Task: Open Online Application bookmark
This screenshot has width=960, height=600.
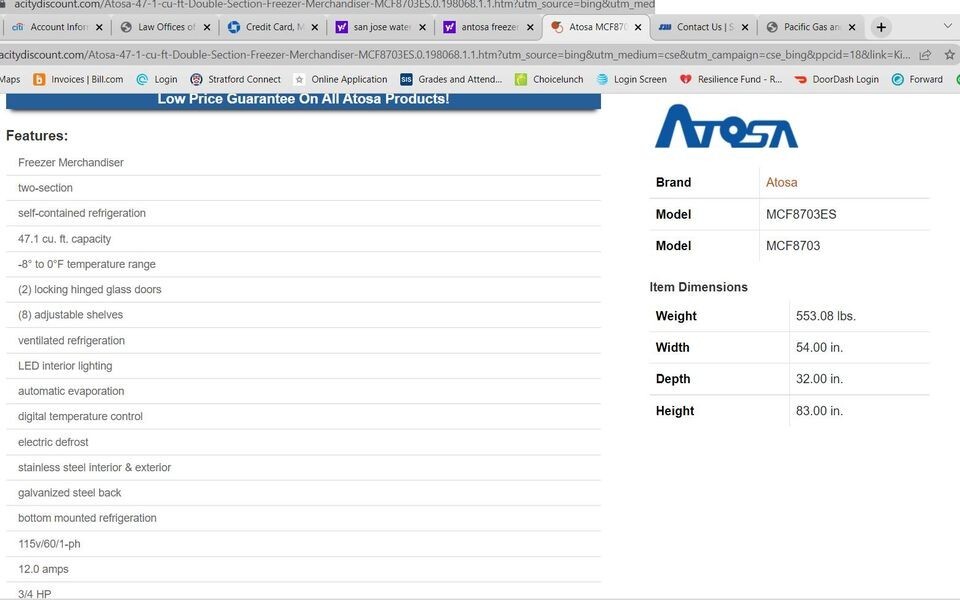Action: point(340,79)
